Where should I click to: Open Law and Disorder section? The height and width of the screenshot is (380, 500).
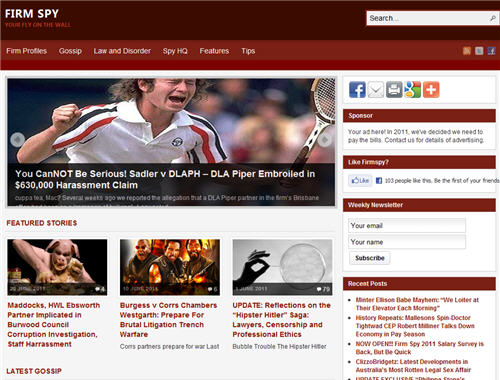click(x=122, y=51)
